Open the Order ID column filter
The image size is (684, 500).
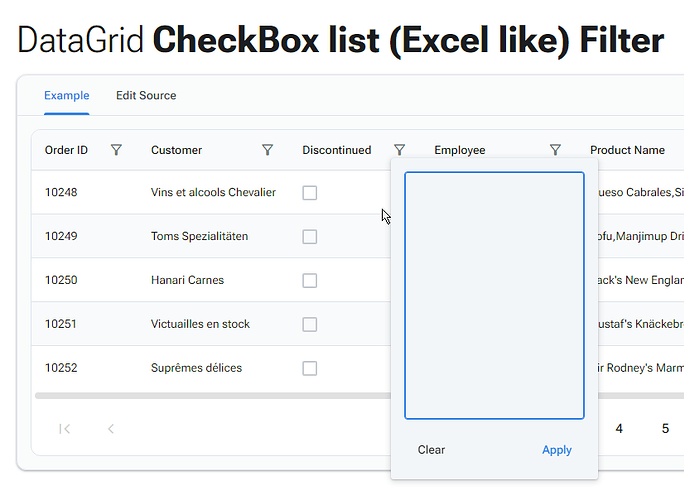pos(116,150)
